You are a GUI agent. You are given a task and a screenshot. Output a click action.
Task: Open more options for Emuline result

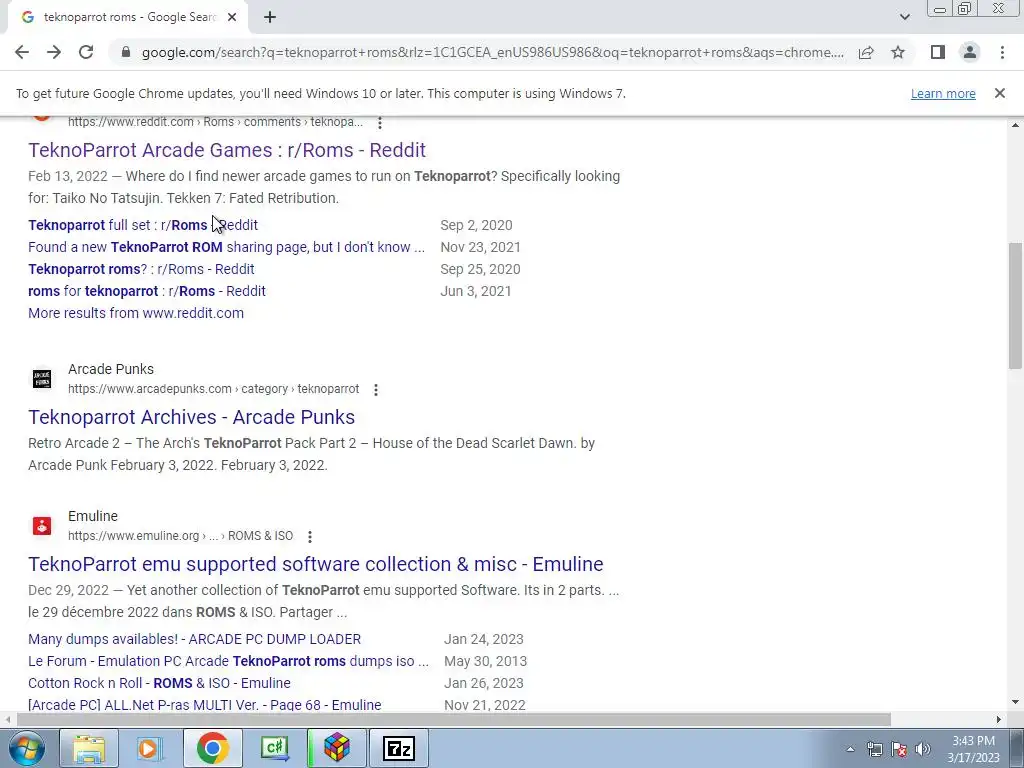[x=310, y=536]
